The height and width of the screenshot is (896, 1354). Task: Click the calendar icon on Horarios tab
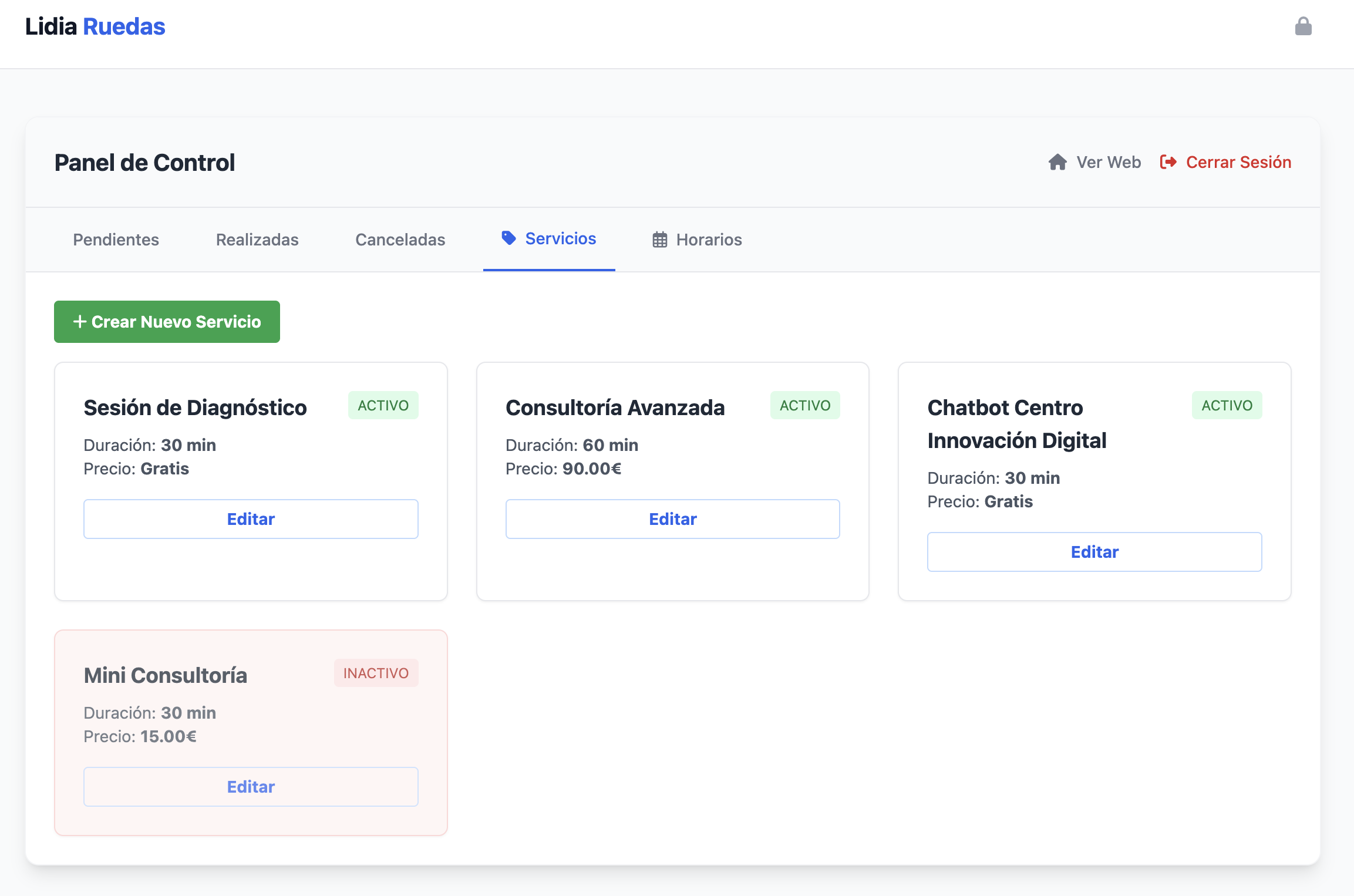click(x=659, y=240)
